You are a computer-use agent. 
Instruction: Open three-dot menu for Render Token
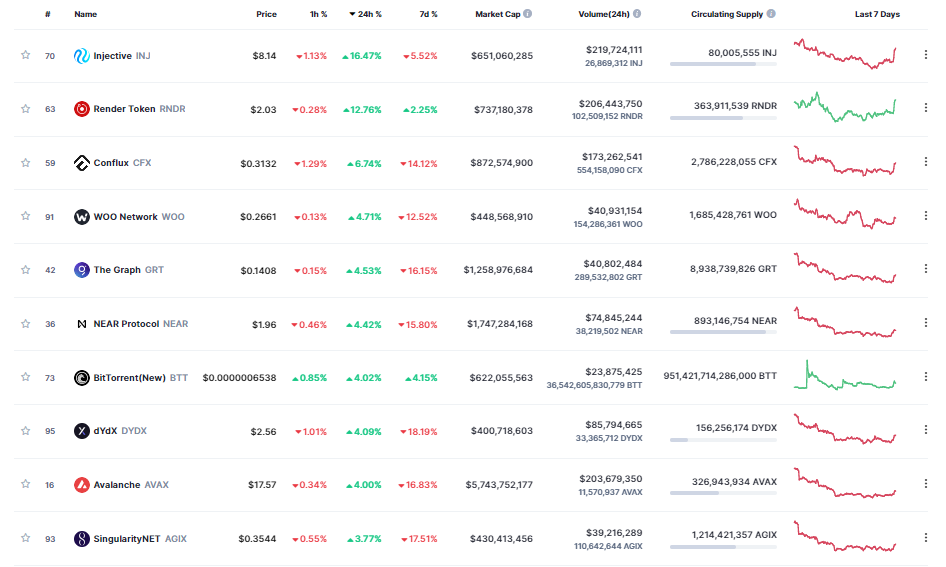pos(925,107)
